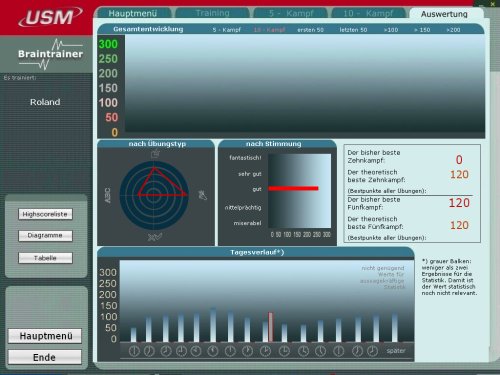Click the Diagramme button

(x=45, y=236)
